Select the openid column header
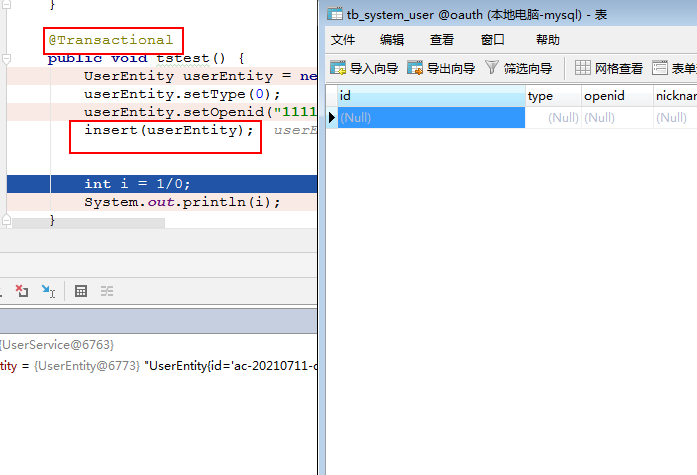This screenshot has height=475, width=697. (x=617, y=96)
